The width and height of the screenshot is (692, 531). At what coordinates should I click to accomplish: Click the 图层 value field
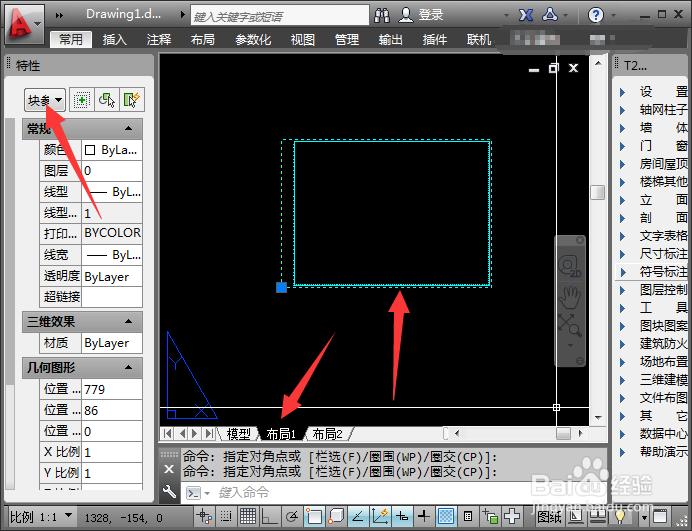click(112, 171)
